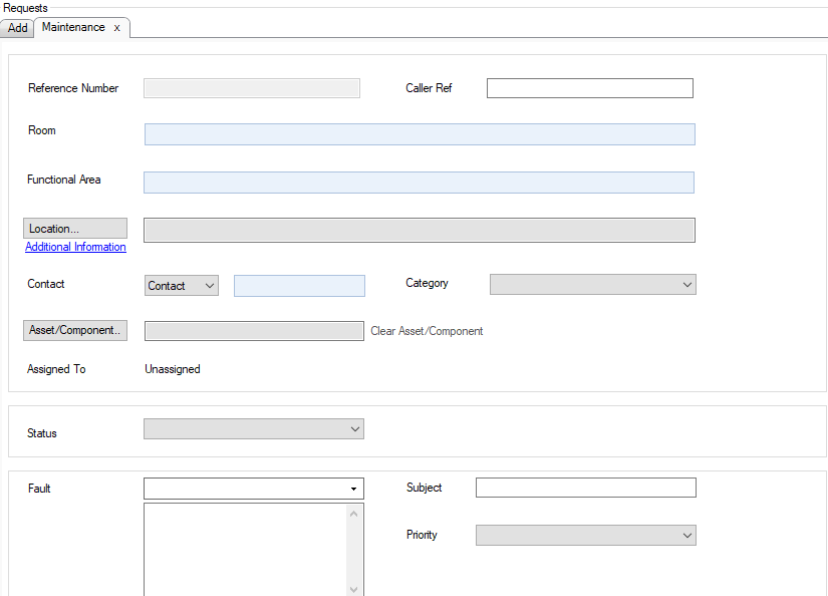Click the Contact name text box

coord(299,286)
